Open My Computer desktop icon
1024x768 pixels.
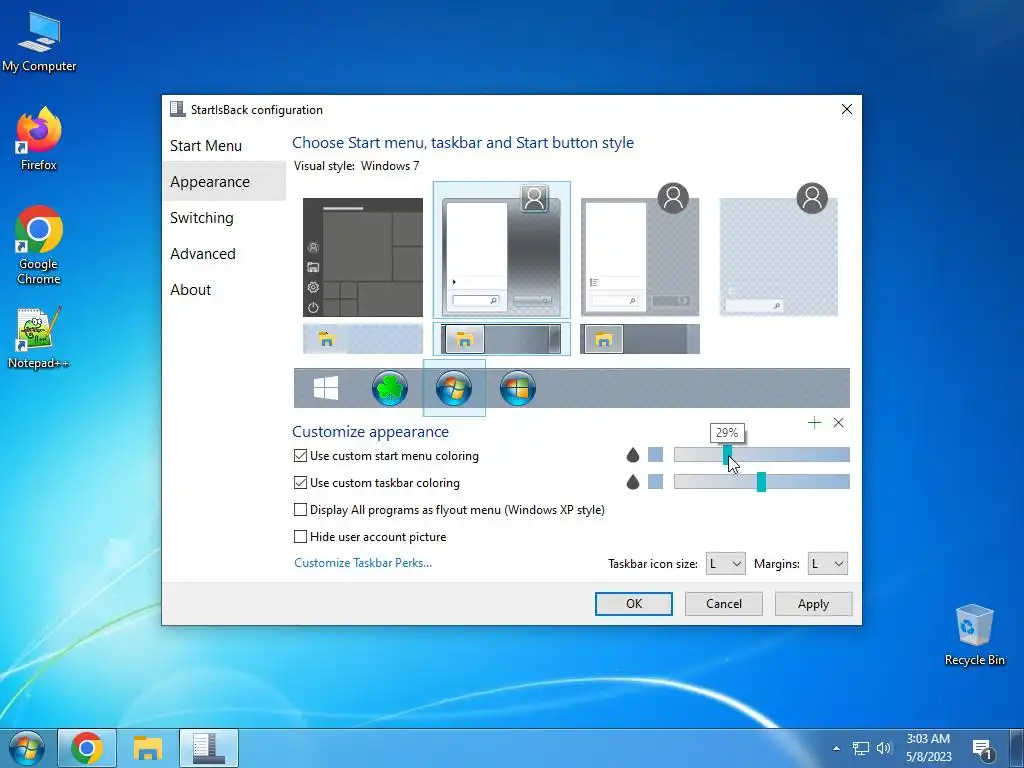coord(39,40)
